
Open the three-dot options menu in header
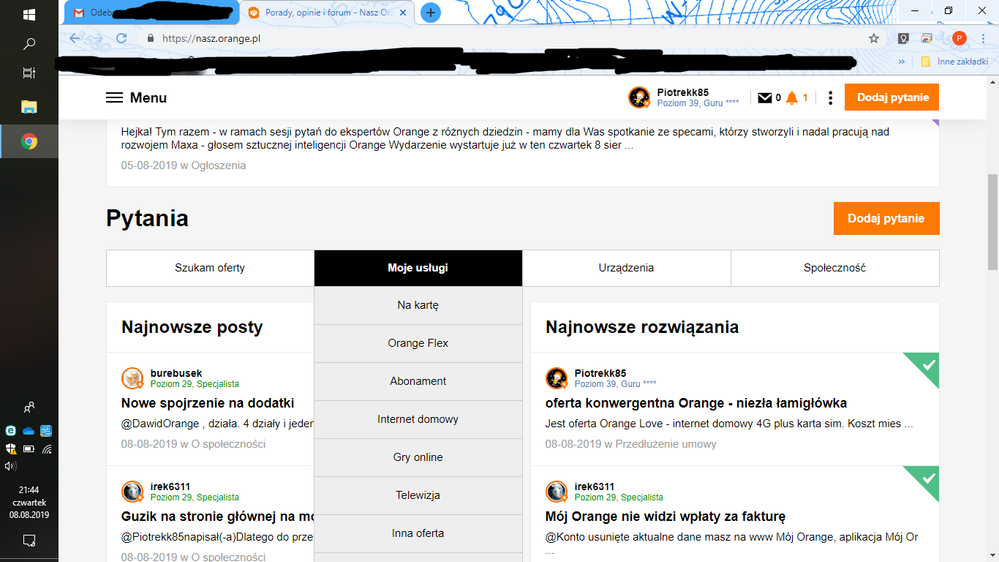[830, 98]
